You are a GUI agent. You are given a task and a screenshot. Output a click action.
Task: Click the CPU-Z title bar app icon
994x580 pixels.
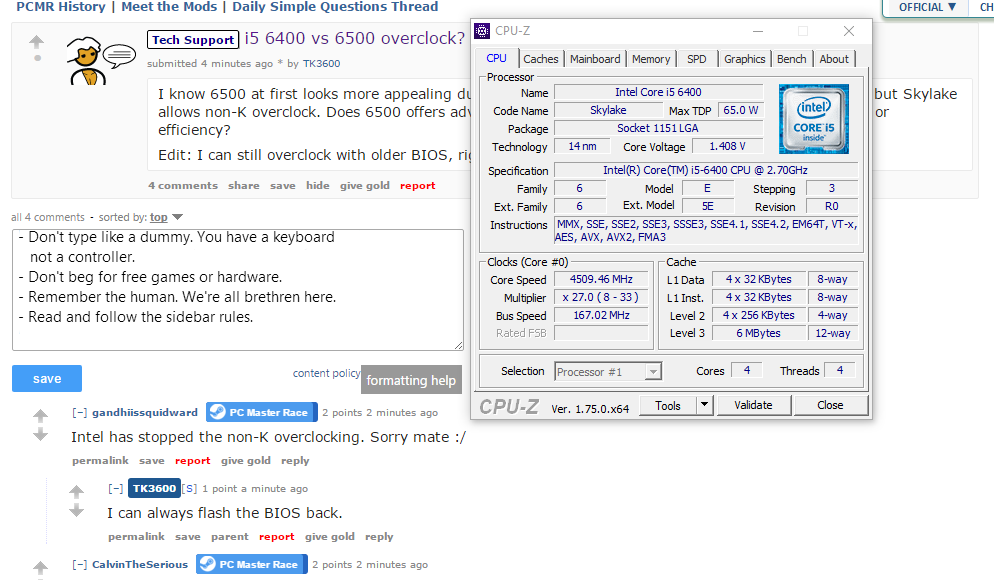tap(482, 31)
